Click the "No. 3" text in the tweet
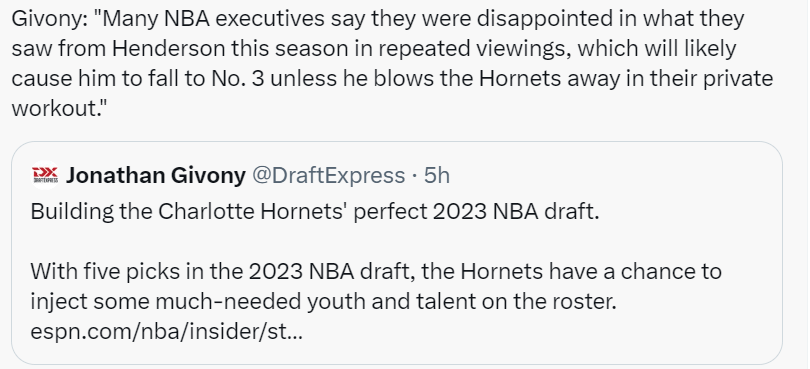The width and height of the screenshot is (810, 369). click(x=237, y=79)
